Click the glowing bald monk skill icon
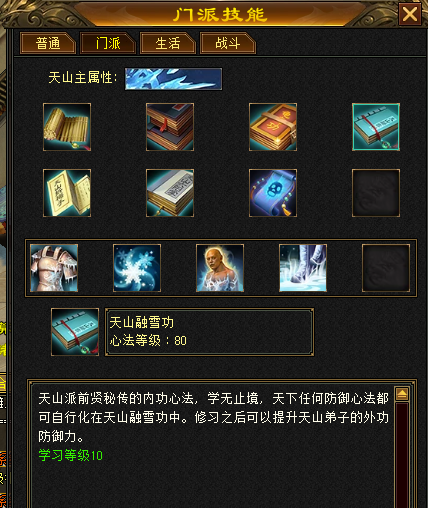 (220, 268)
